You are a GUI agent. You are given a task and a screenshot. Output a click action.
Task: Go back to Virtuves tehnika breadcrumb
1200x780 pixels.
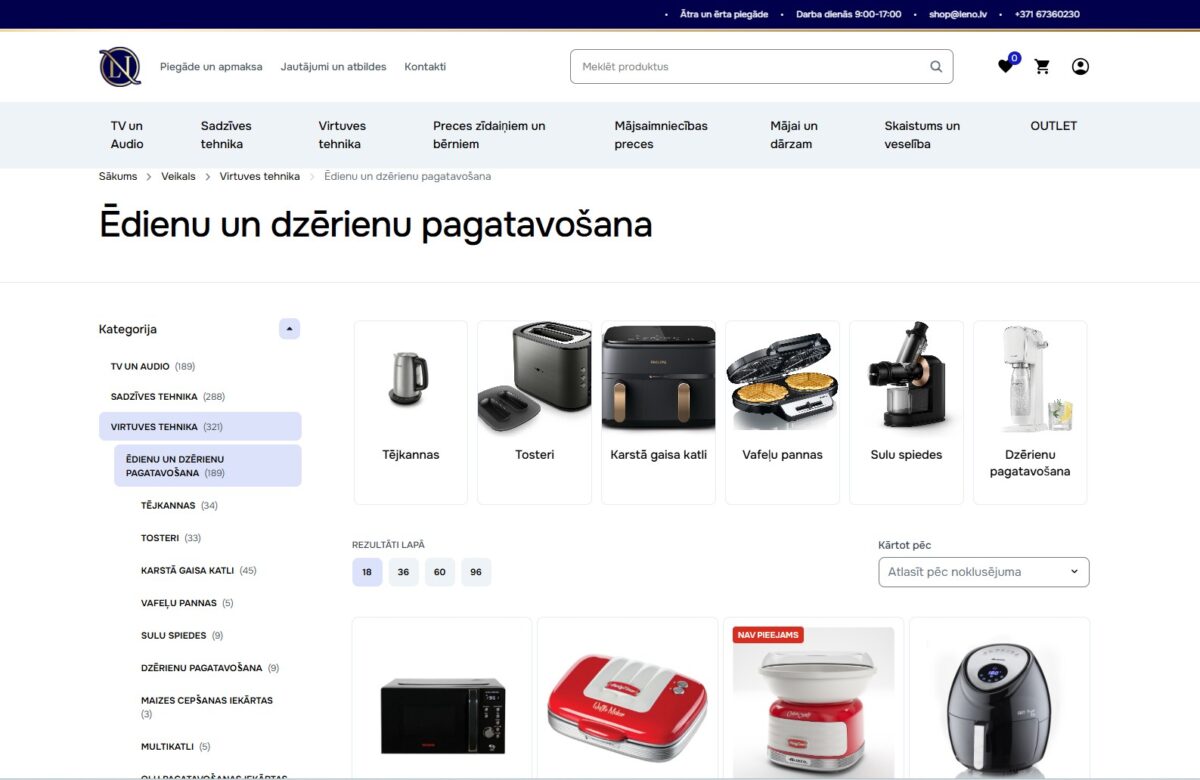coord(258,175)
